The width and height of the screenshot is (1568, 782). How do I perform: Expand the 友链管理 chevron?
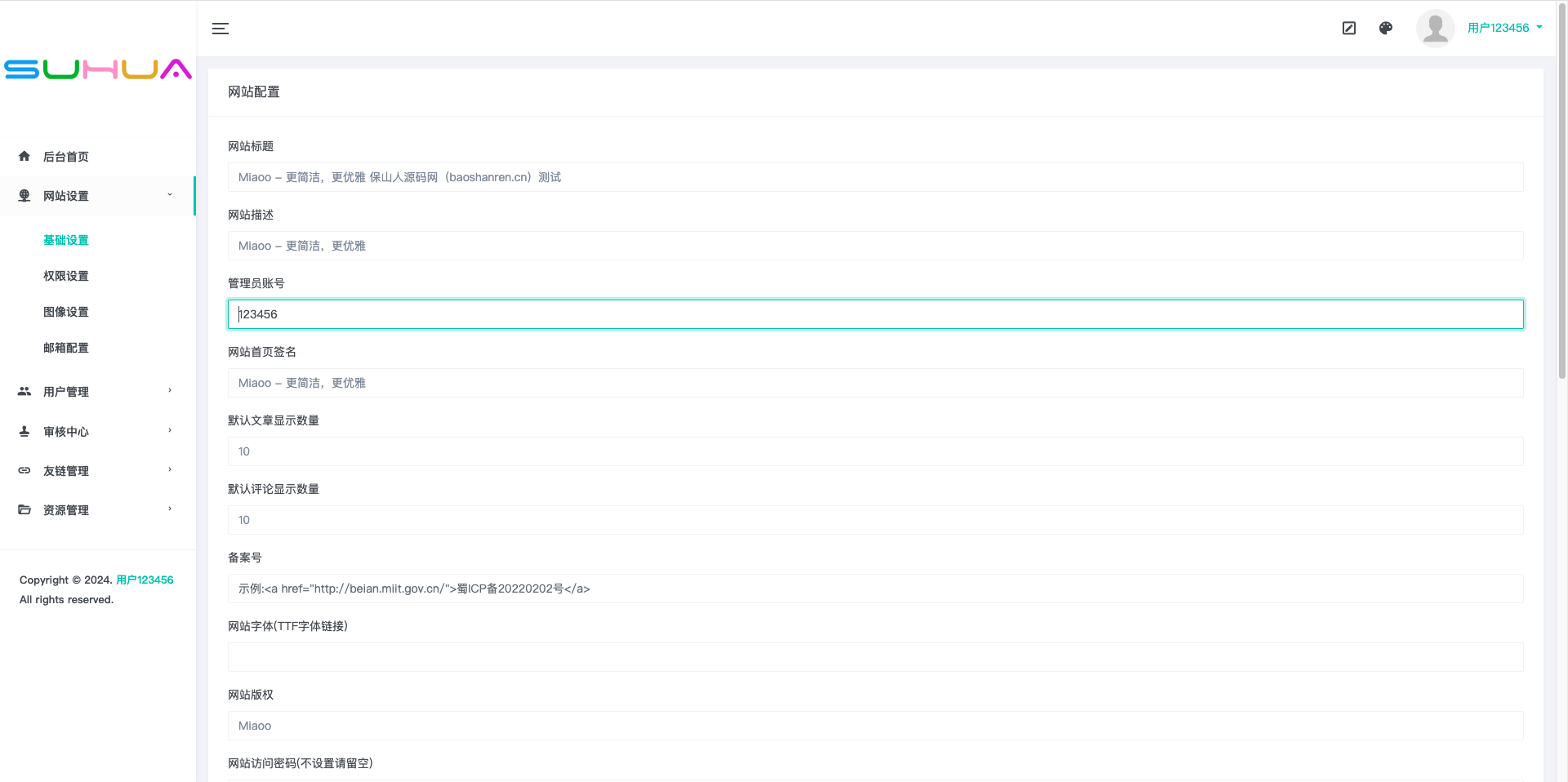(x=170, y=469)
